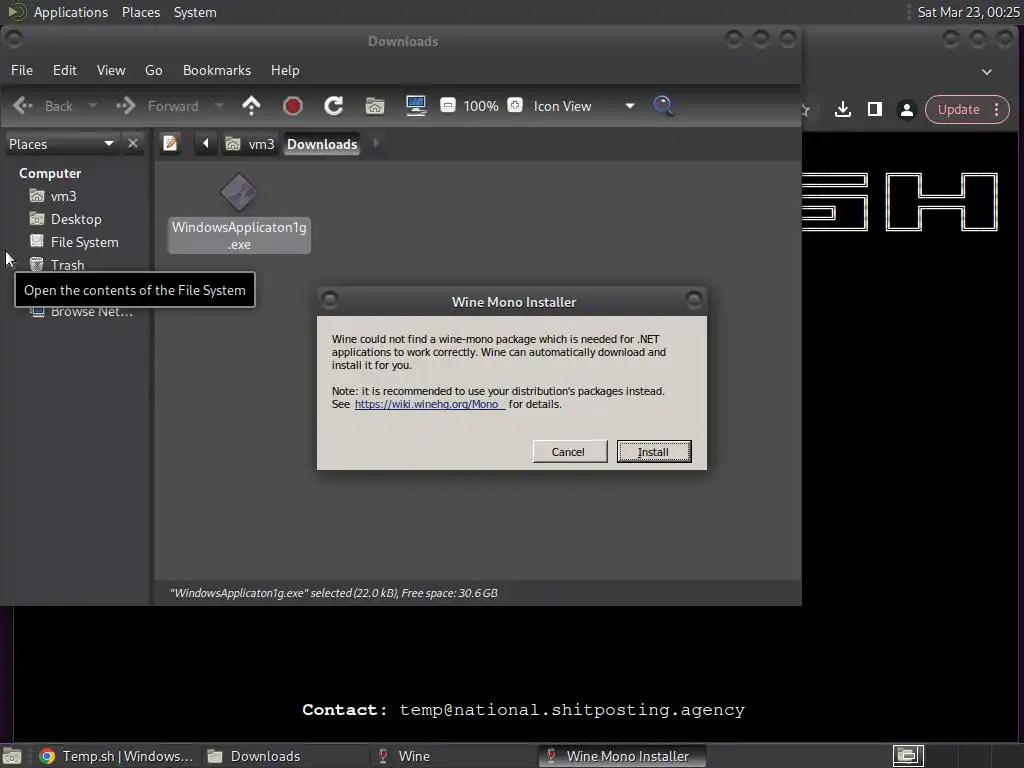The width and height of the screenshot is (1024, 768).
Task: Click the 100% zoom level label
Action: click(x=481, y=106)
